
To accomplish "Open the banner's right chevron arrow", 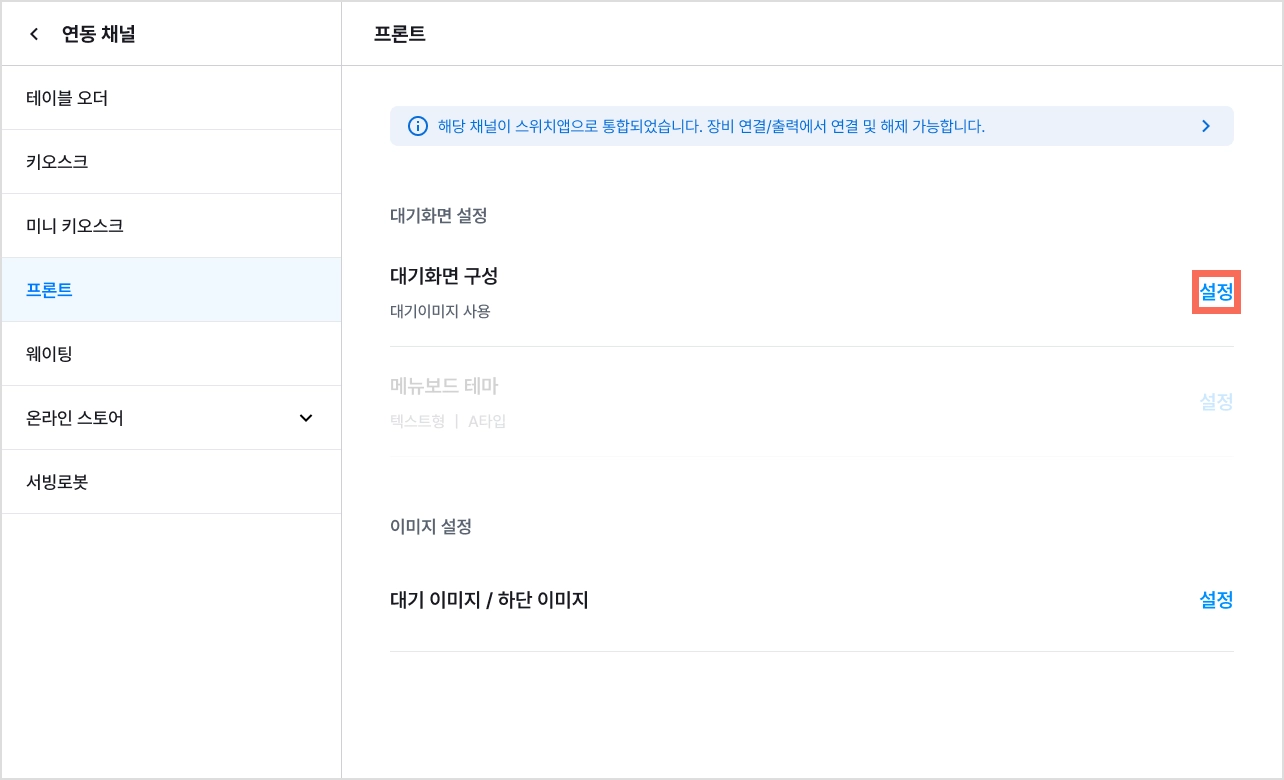I will (1206, 126).
